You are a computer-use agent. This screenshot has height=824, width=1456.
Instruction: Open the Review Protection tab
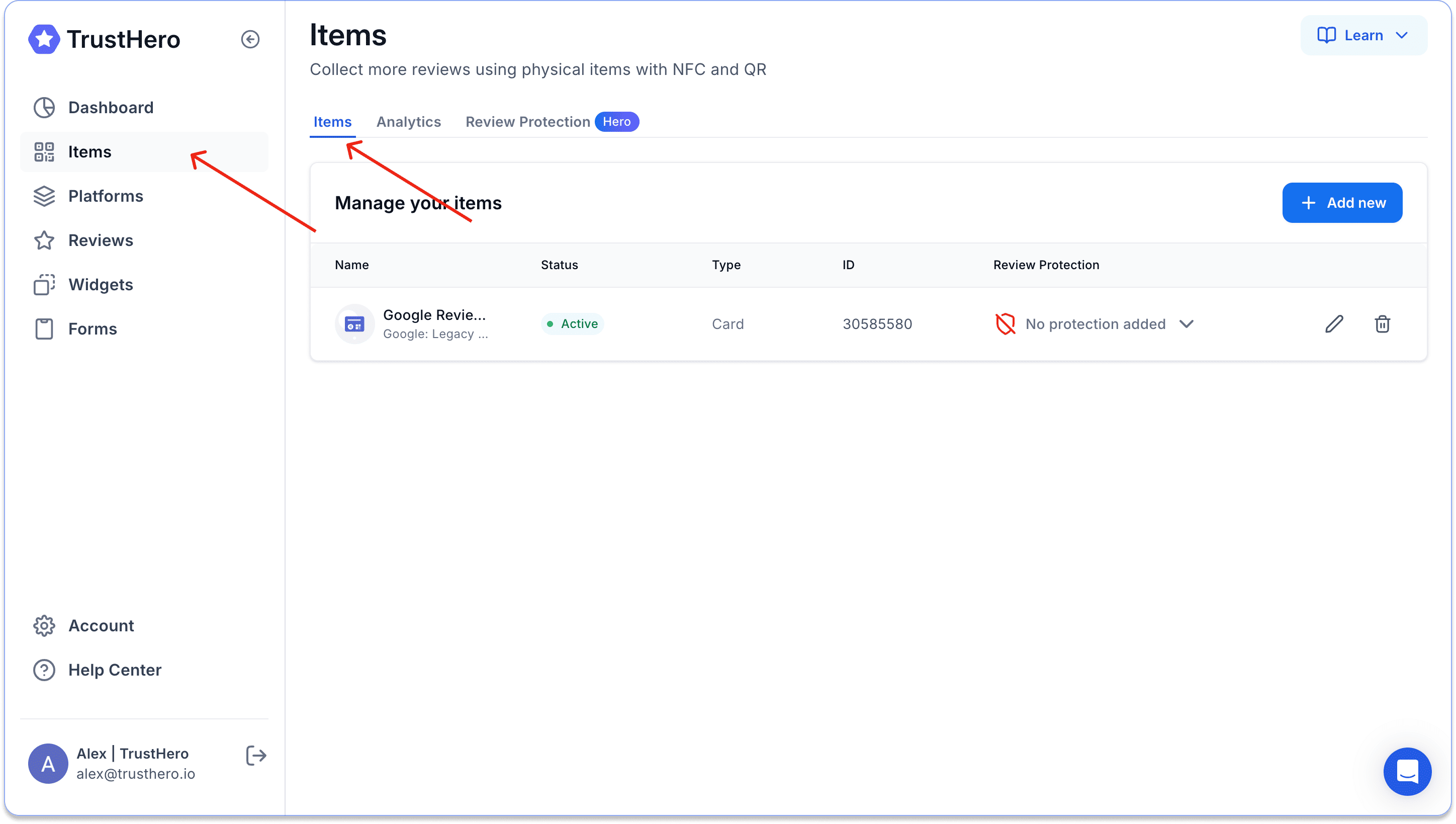pyautogui.click(x=527, y=122)
